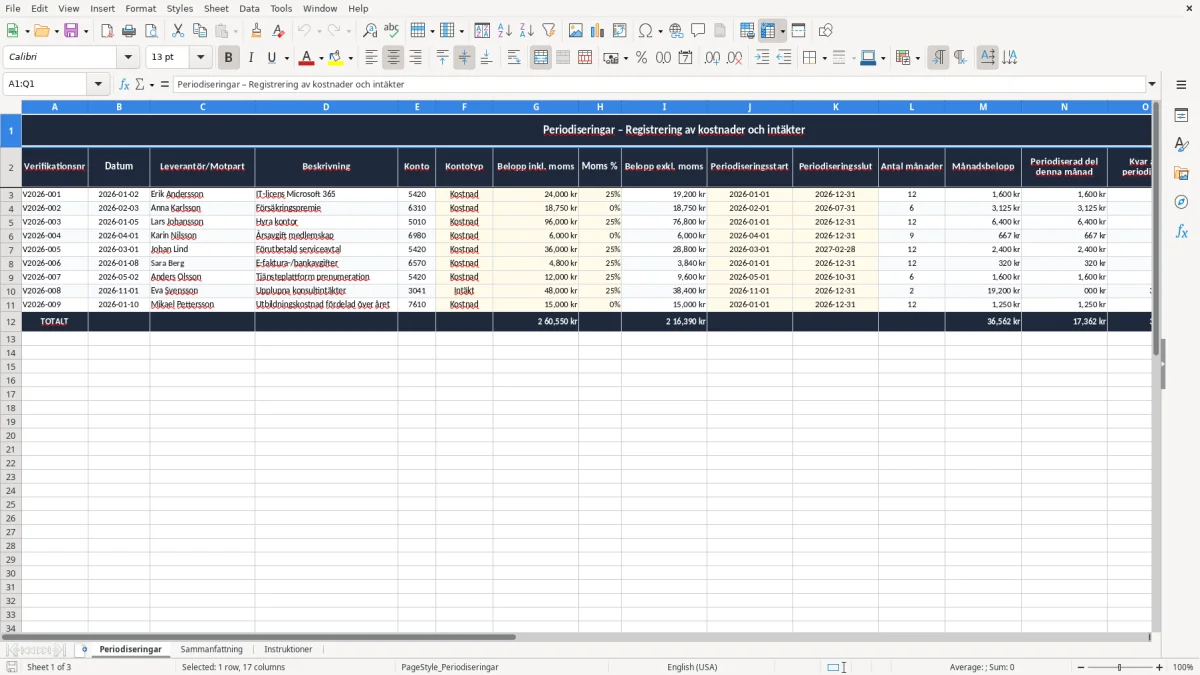Open the sidebar Navigator panel
Viewport: 1200px width, 675px height.
point(1181,202)
